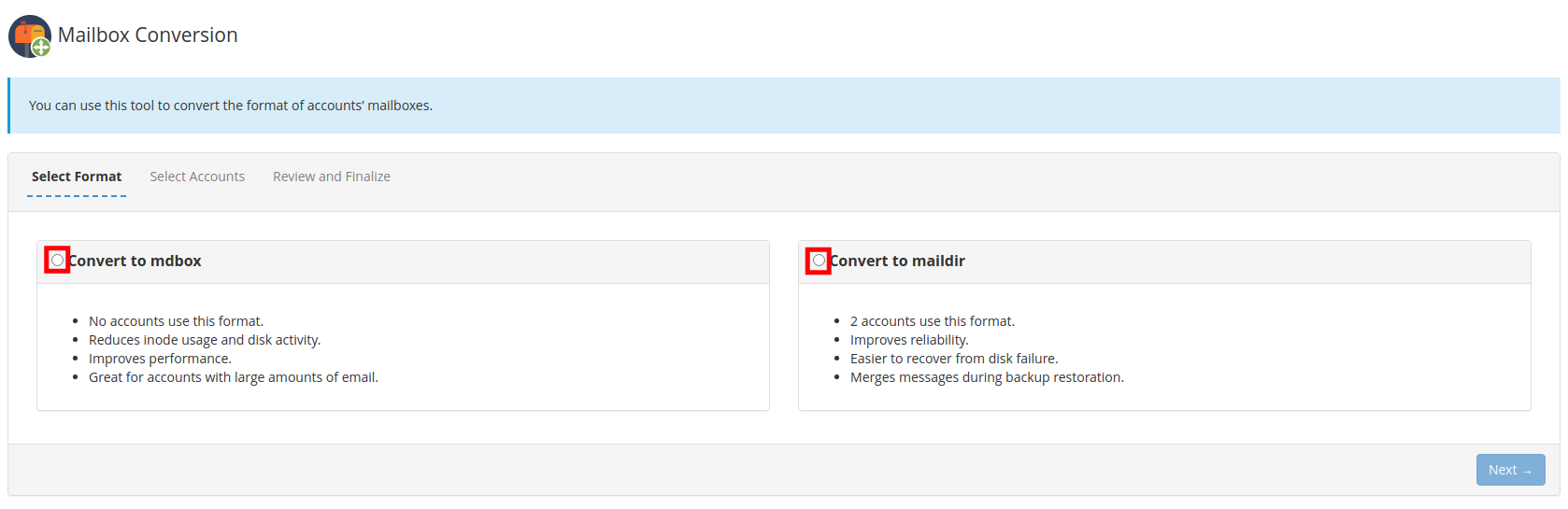Click the "Convert to mdbox" label text
This screenshot has height=509, width=1568.
coord(136,262)
